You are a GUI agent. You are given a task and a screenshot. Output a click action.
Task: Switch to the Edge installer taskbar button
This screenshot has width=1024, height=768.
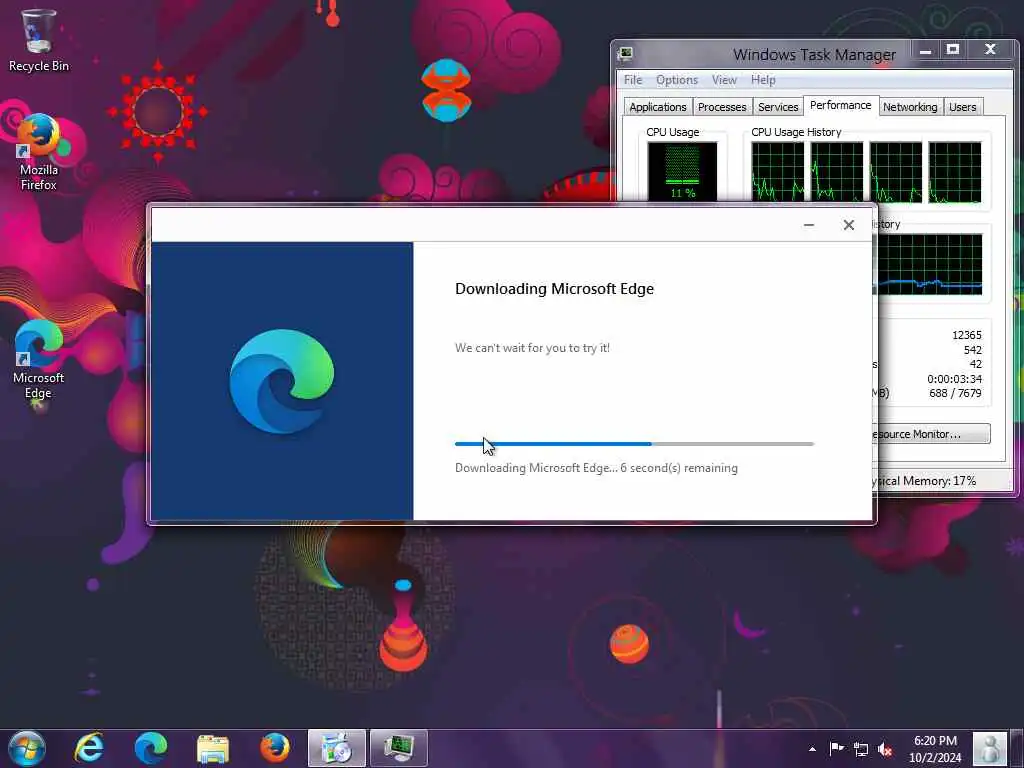tap(336, 748)
